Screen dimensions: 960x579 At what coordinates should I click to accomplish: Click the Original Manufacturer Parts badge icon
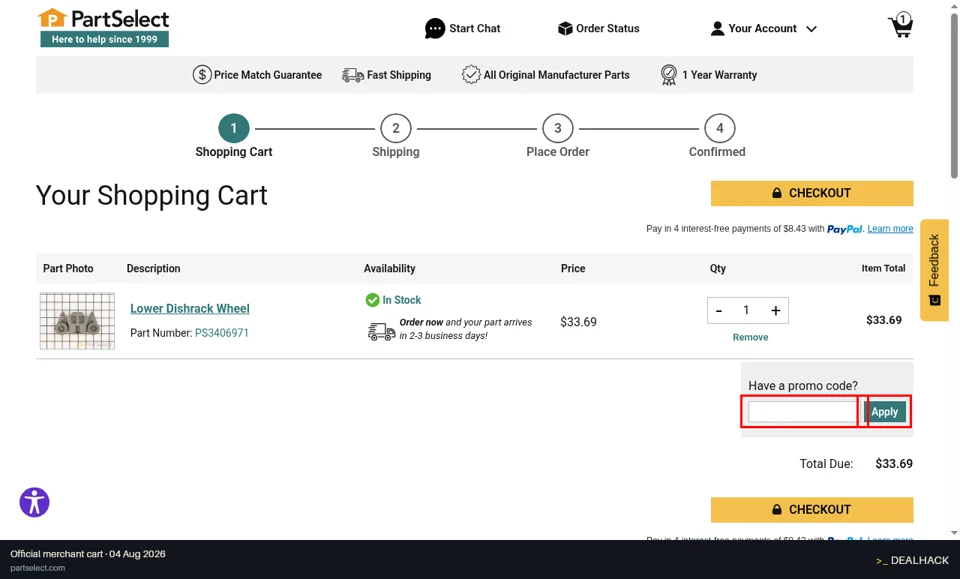[471, 75]
